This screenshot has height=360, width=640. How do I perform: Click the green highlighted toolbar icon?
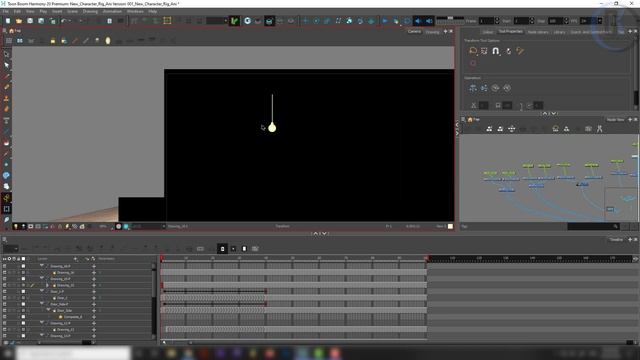[x=234, y=21]
